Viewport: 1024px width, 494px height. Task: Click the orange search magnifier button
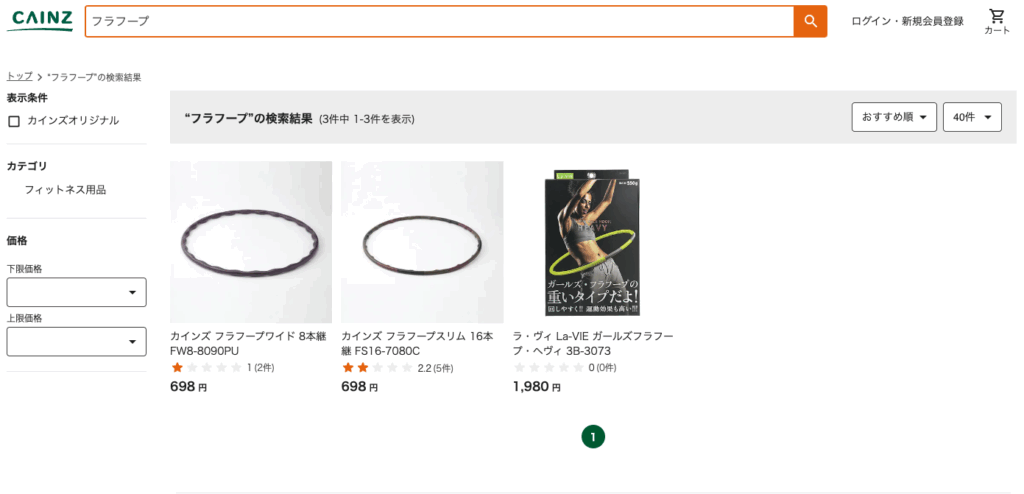coord(810,21)
